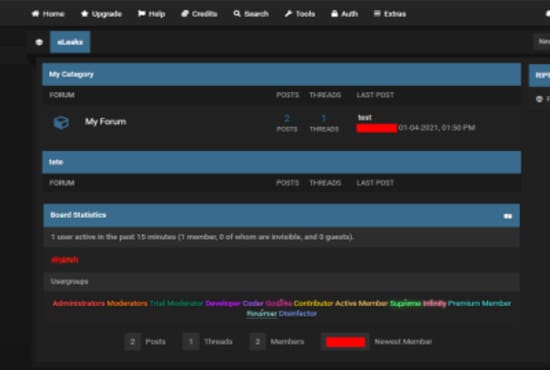Open the Auth menu item
The height and width of the screenshot is (370, 550).
pyautogui.click(x=344, y=14)
